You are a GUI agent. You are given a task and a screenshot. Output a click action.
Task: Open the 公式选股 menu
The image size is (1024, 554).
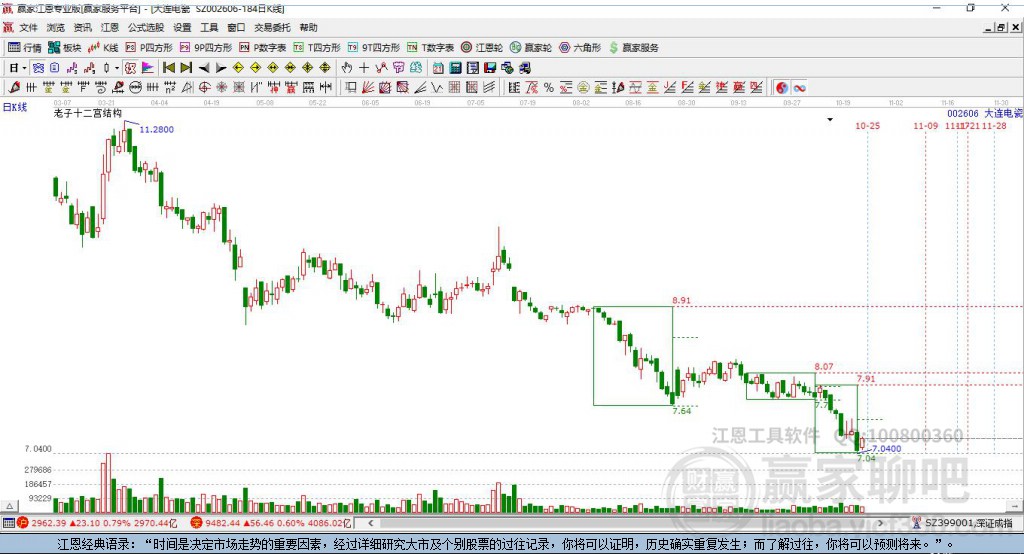pyautogui.click(x=146, y=27)
